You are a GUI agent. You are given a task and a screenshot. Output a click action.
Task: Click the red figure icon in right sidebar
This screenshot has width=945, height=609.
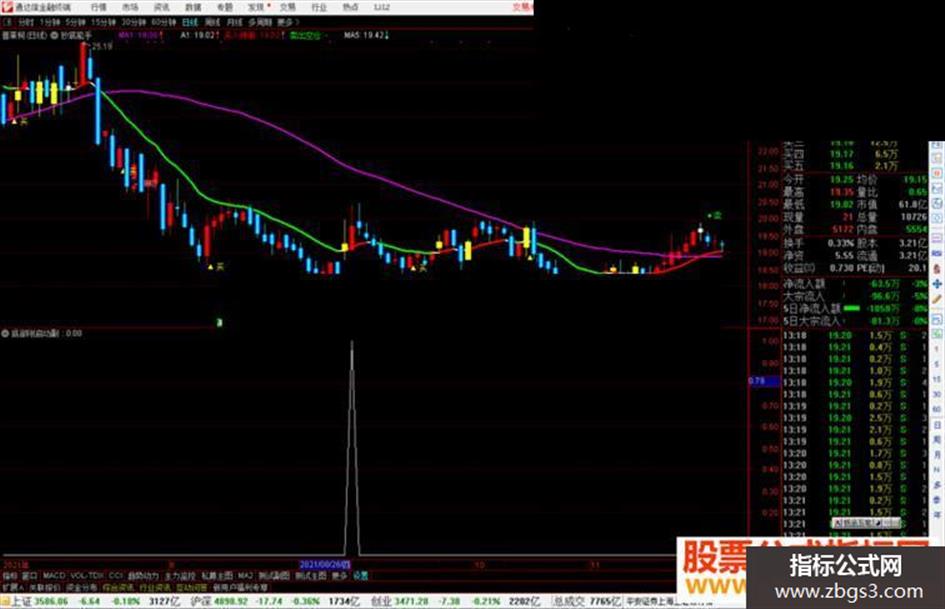pyautogui.click(x=937, y=268)
